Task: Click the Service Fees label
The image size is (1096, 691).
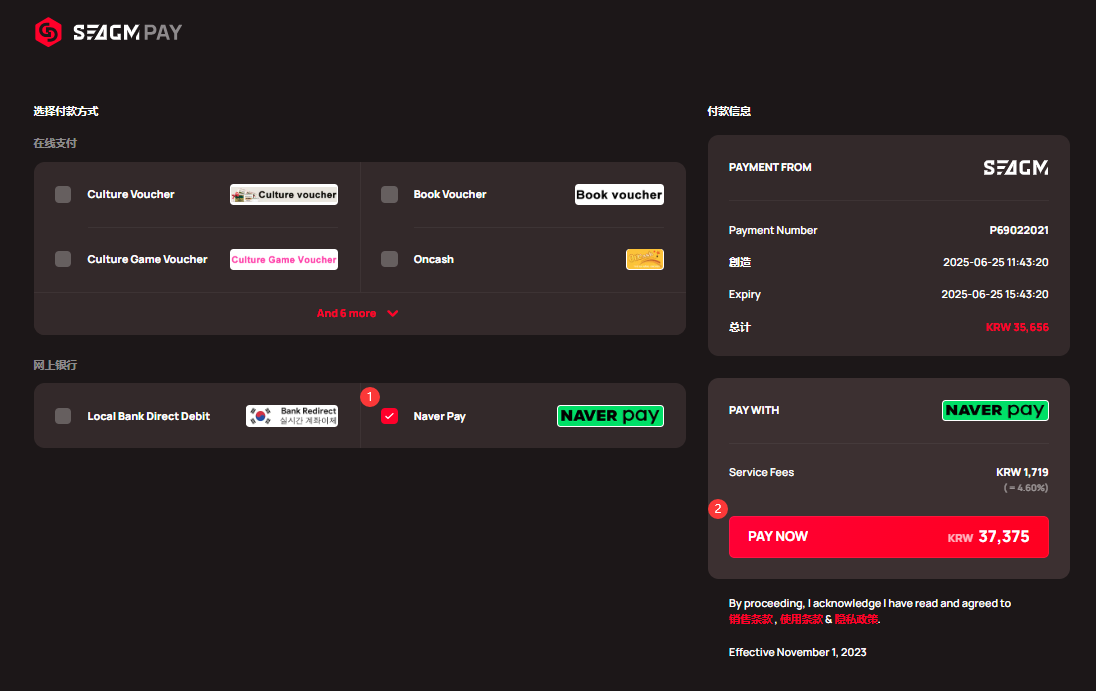Action: pyautogui.click(x=761, y=472)
